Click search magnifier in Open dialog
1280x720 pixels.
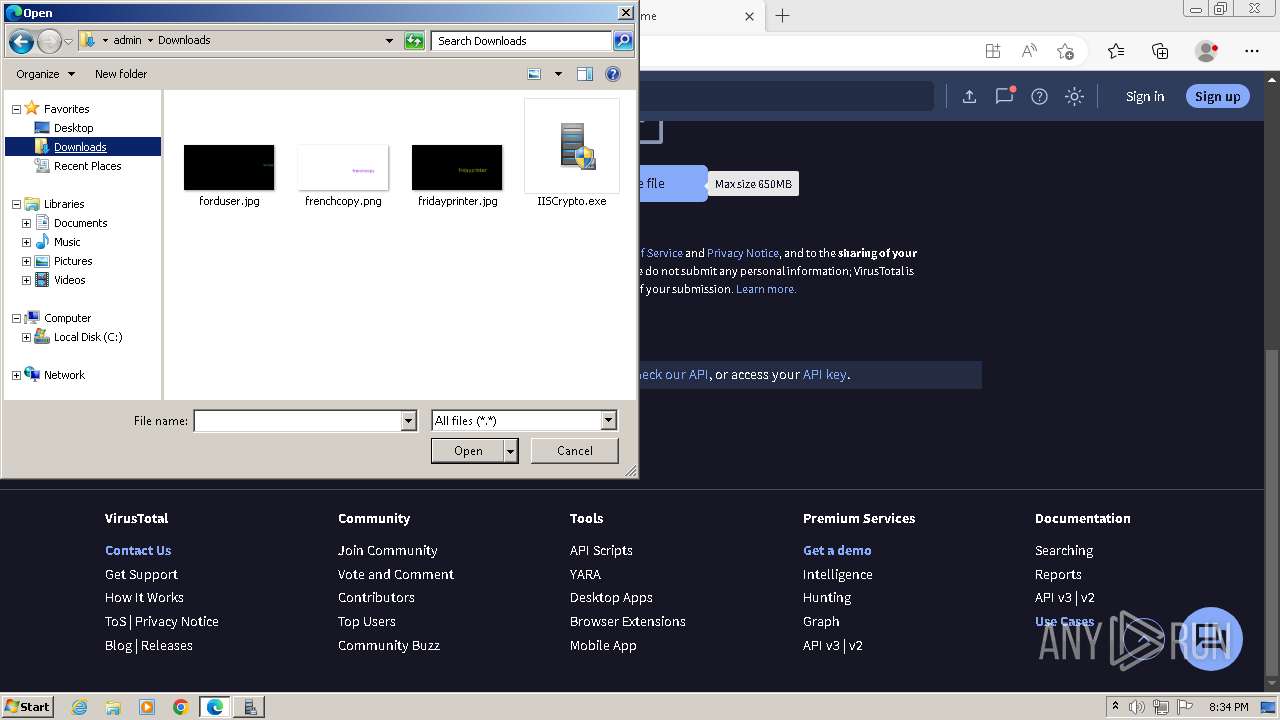point(623,41)
